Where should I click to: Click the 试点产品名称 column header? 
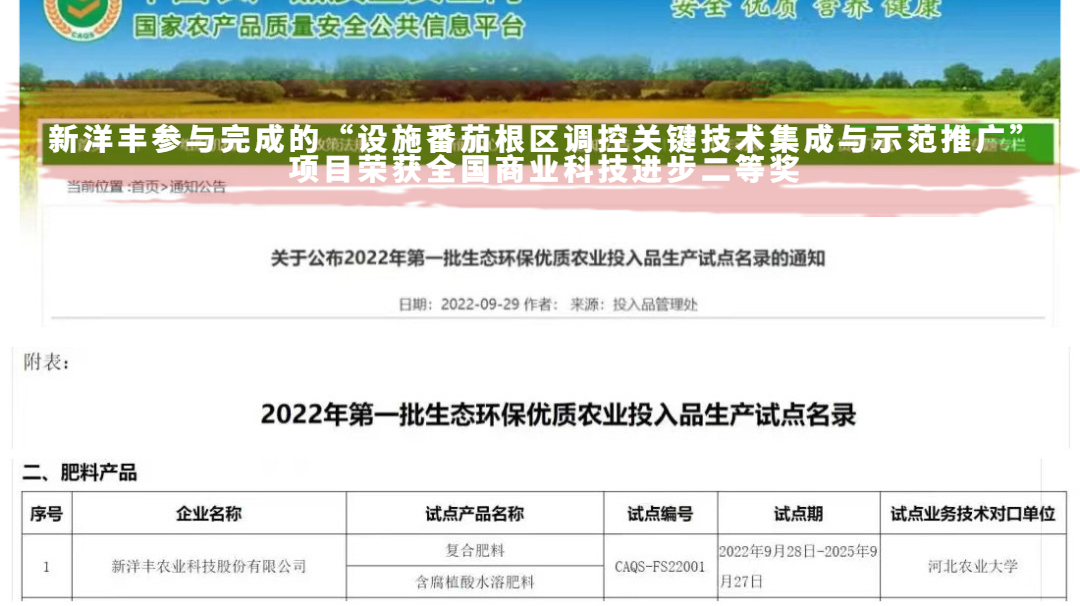click(475, 514)
